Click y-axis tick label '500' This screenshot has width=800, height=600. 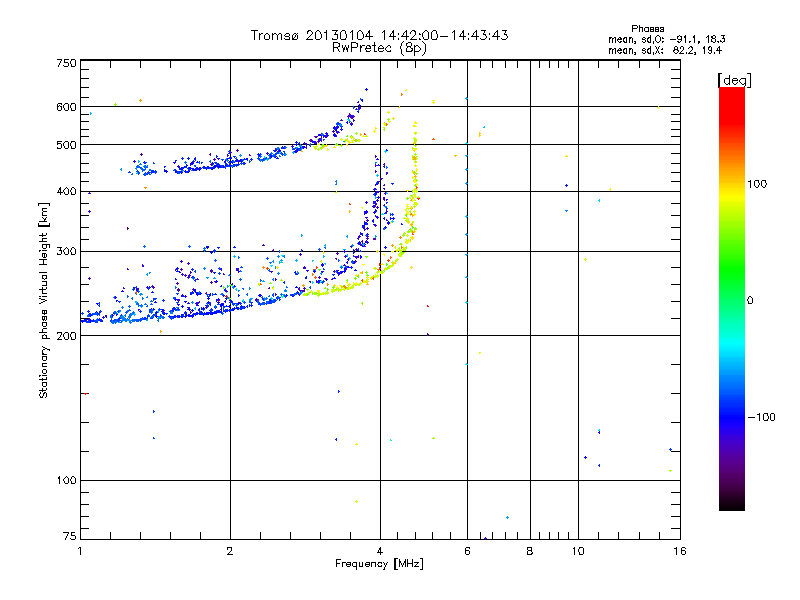pos(66,145)
